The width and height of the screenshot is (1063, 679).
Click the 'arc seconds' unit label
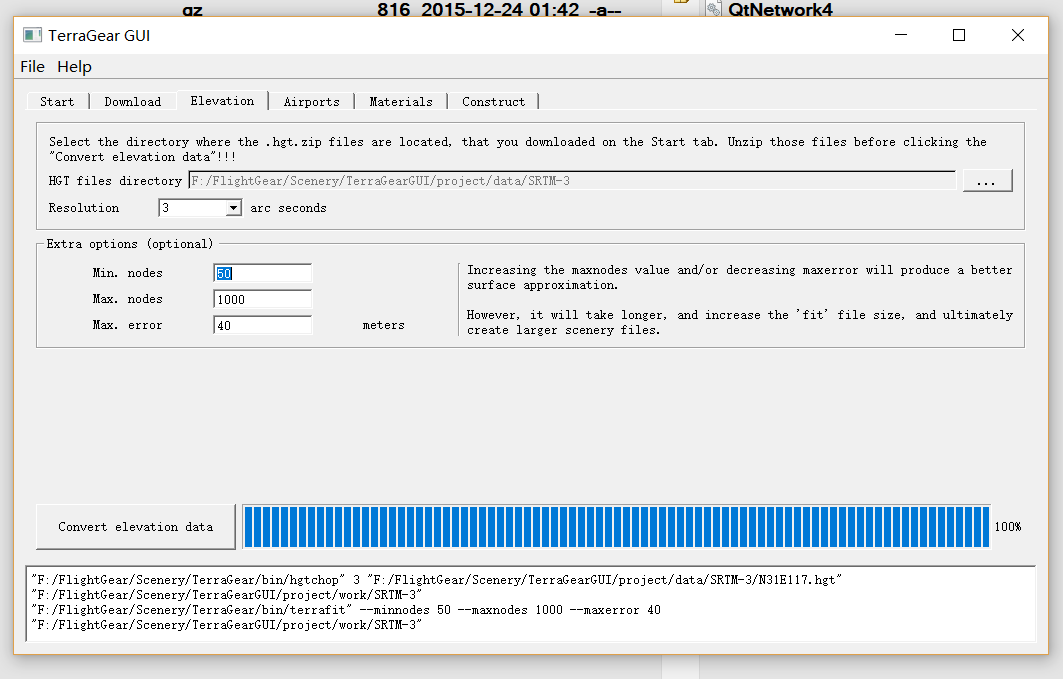288,208
